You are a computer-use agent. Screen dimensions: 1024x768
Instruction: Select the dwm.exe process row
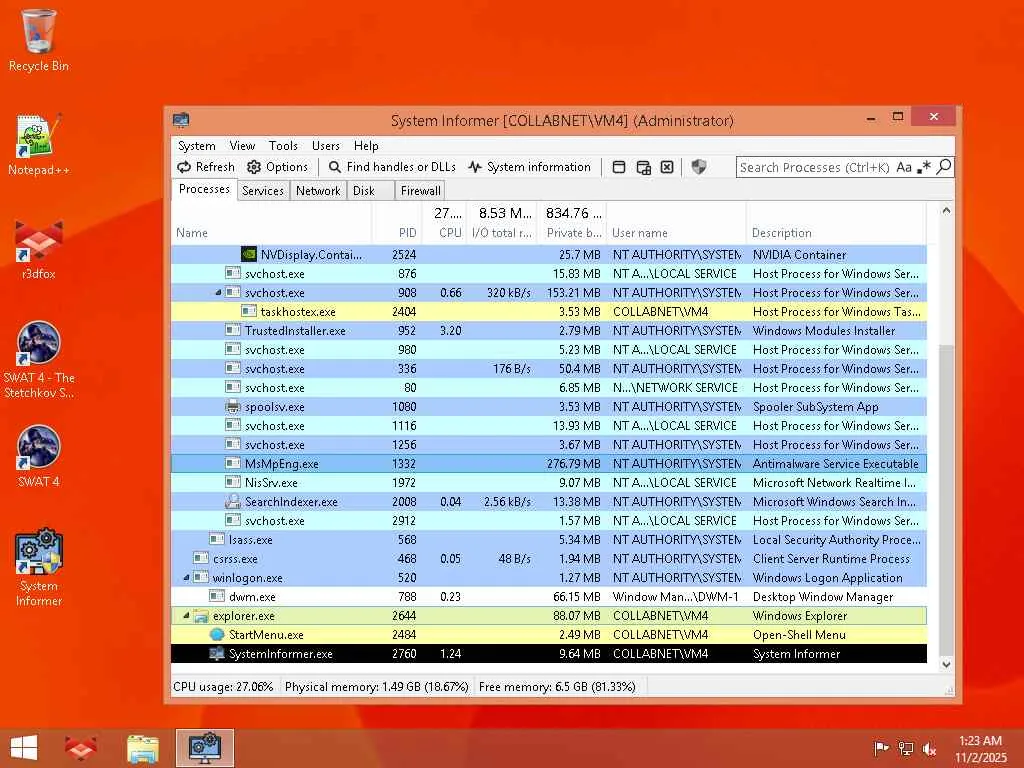click(x=549, y=596)
